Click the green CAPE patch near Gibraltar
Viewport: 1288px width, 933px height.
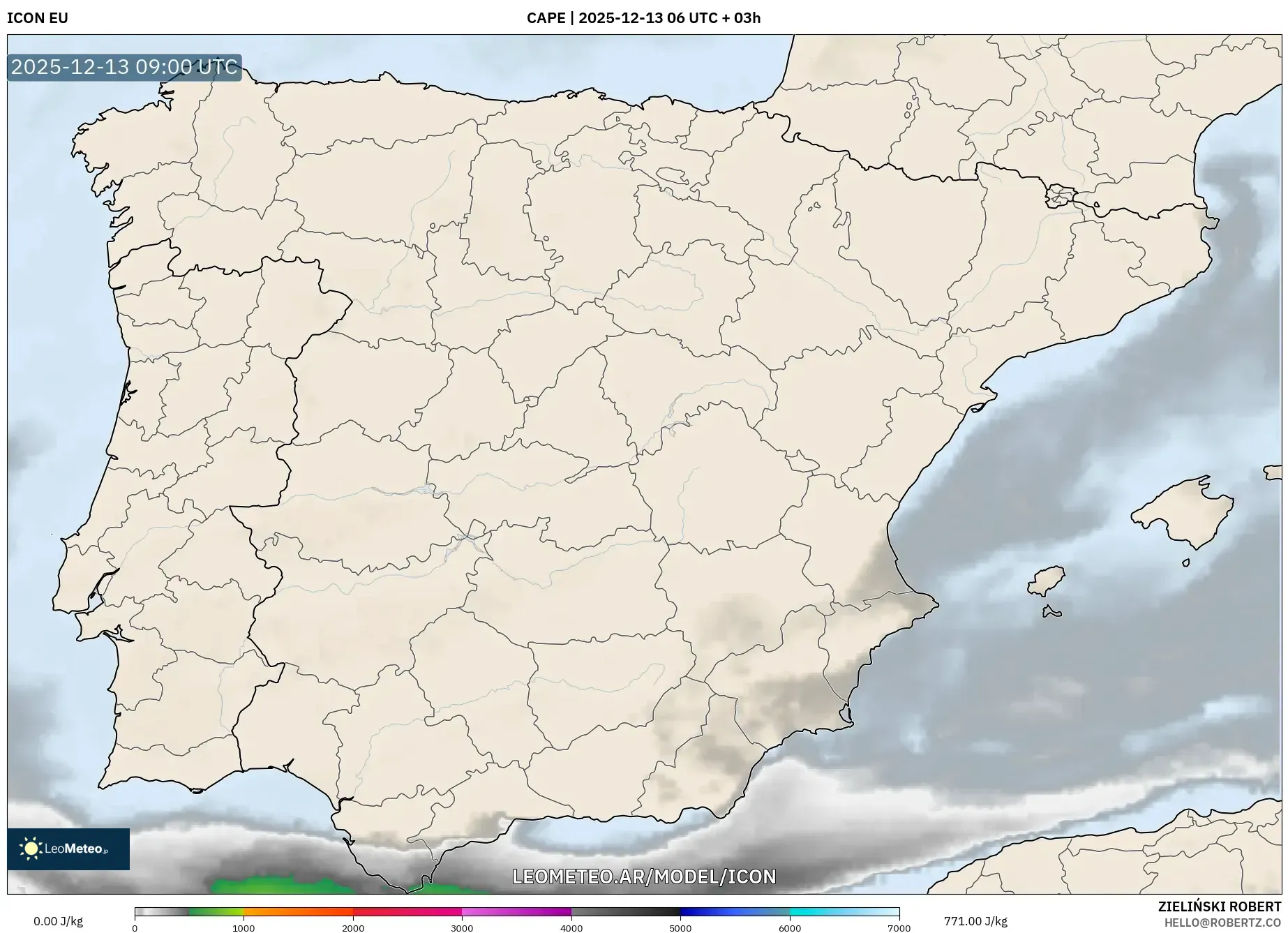[x=279, y=886]
